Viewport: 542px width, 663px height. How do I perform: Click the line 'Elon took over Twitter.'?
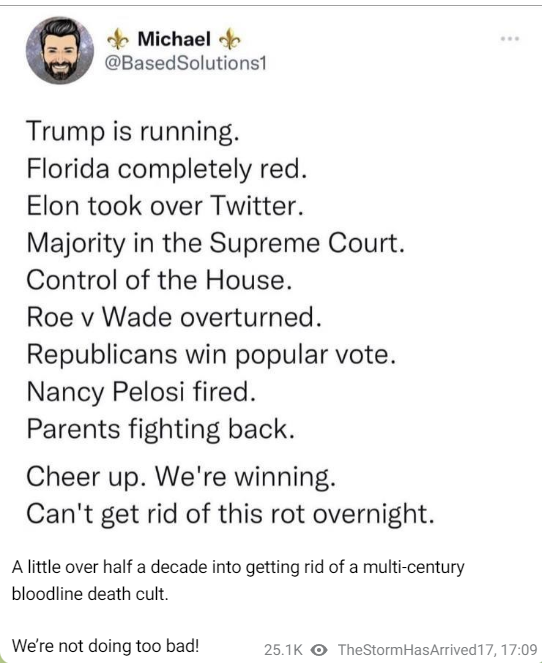165,206
